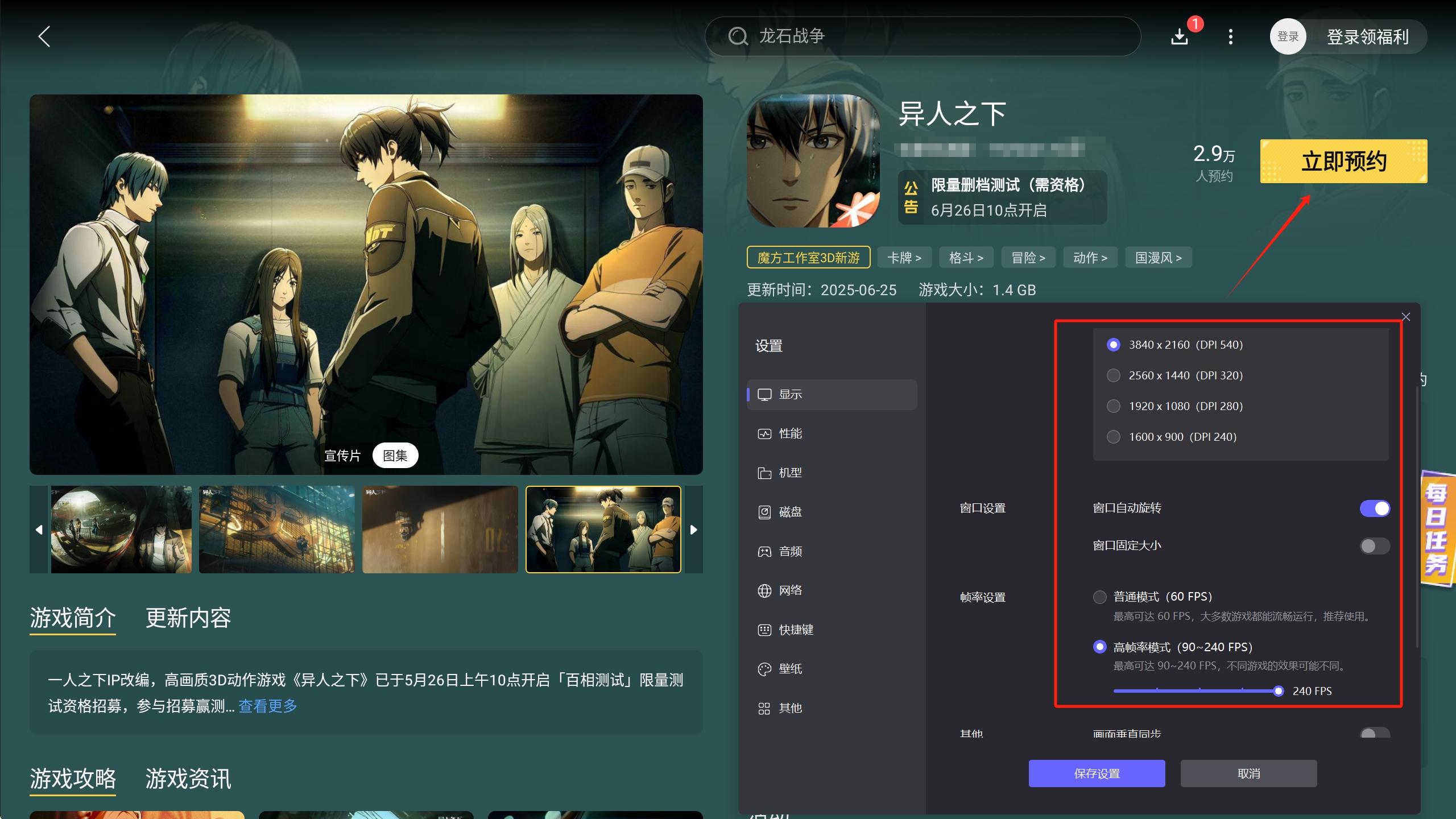Click the disk icon in settings sidebar
This screenshot has width=1456, height=819.
[764, 512]
